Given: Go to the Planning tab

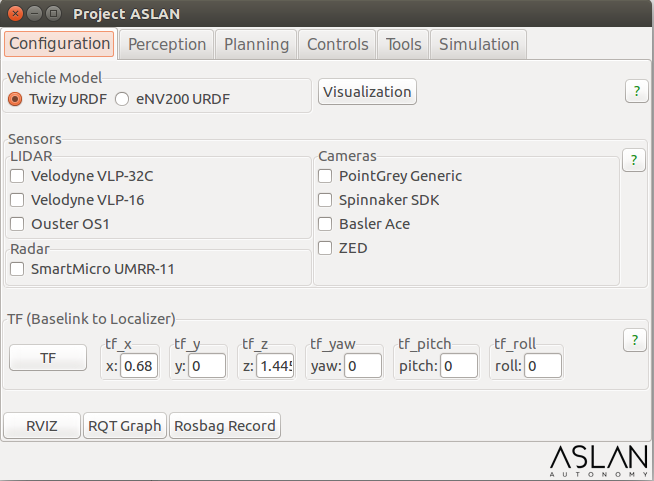Looking at the screenshot, I should coord(257,45).
